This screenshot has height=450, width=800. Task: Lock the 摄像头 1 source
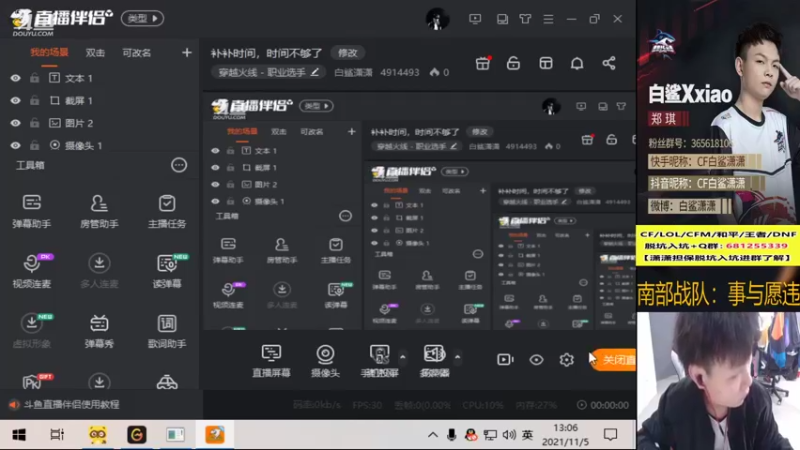point(34,145)
